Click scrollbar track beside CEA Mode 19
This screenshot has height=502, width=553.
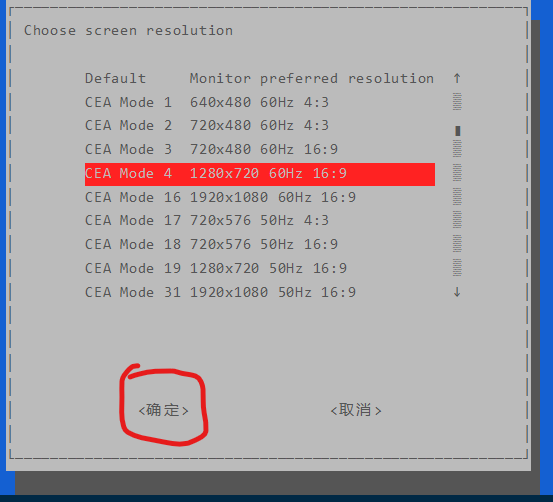click(457, 268)
